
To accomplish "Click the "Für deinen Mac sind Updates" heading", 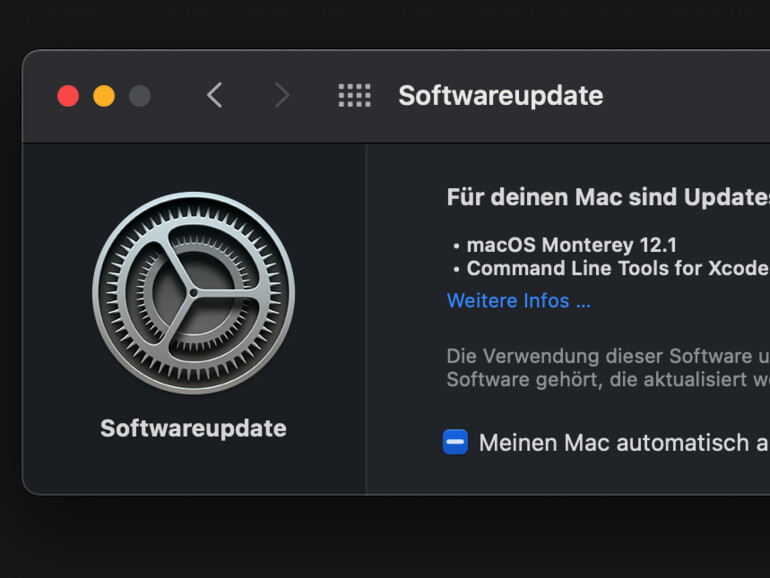I will (607, 196).
